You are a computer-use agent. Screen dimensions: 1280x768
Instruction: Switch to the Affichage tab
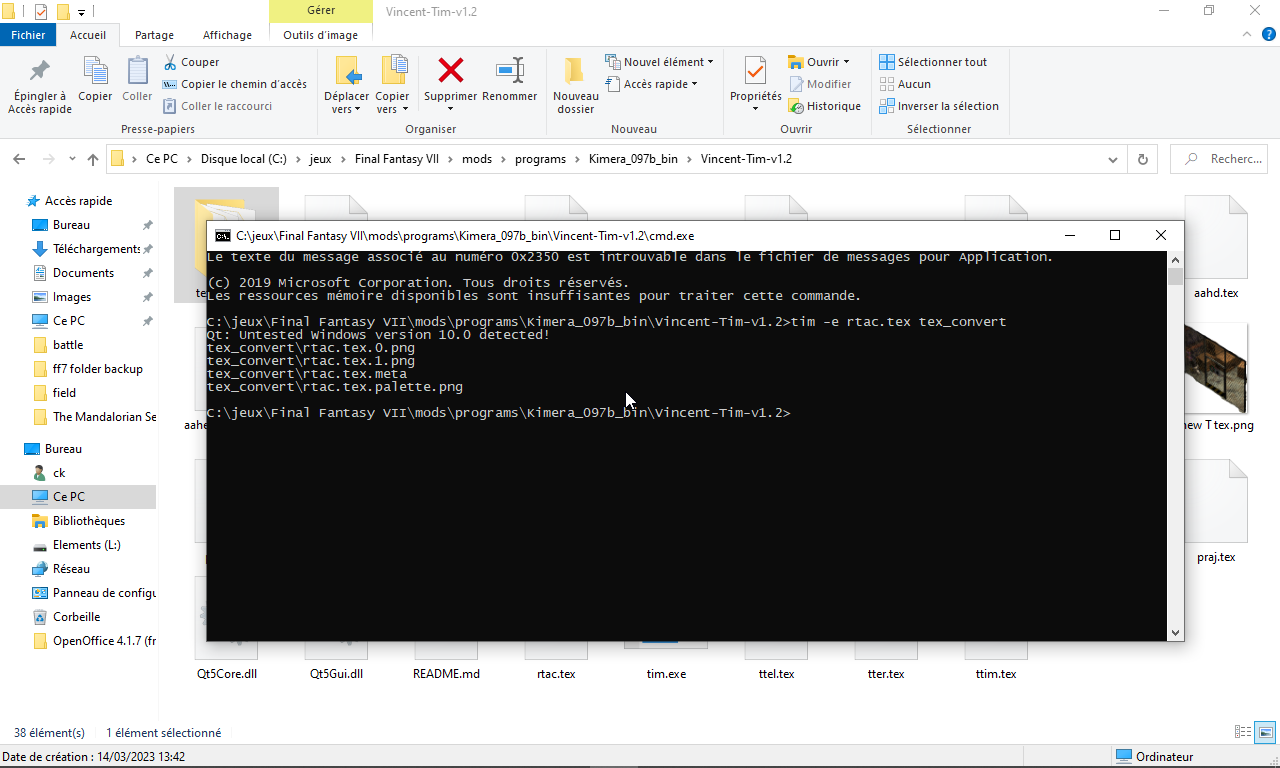coord(227,35)
